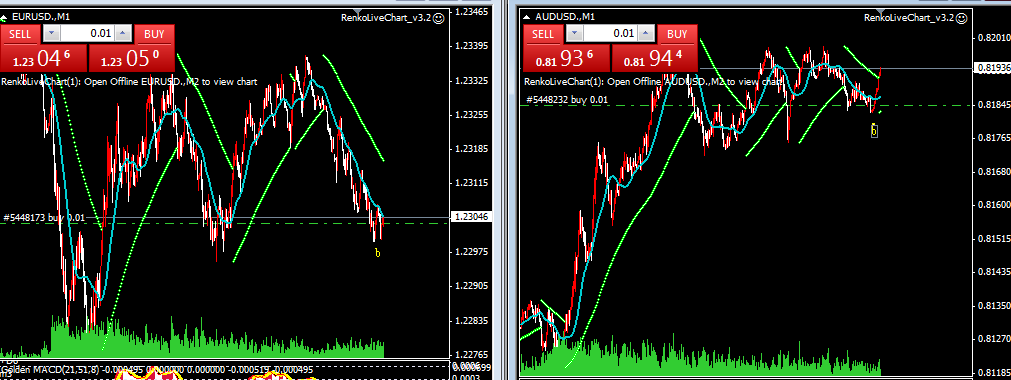This screenshot has width=1011, height=380.
Task: Collapse the one-click trading panel on EURUSD
Action: 4,17
